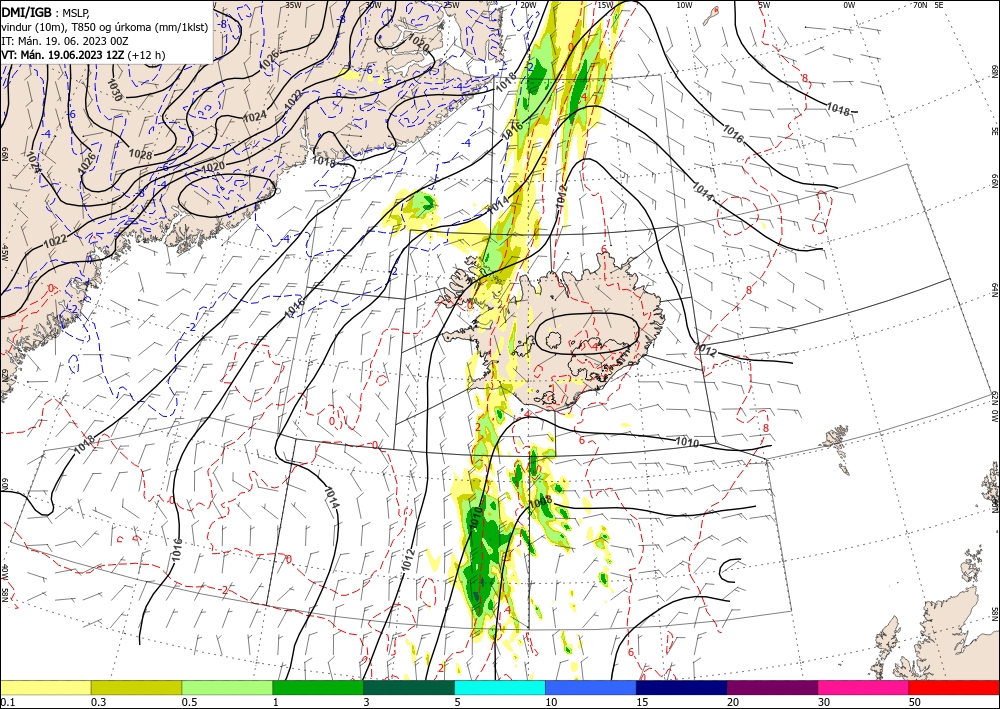Click the 'vindur (10m), T850 og úrkoma' line
The height and width of the screenshot is (709, 1000).
pyautogui.click(x=105, y=27)
